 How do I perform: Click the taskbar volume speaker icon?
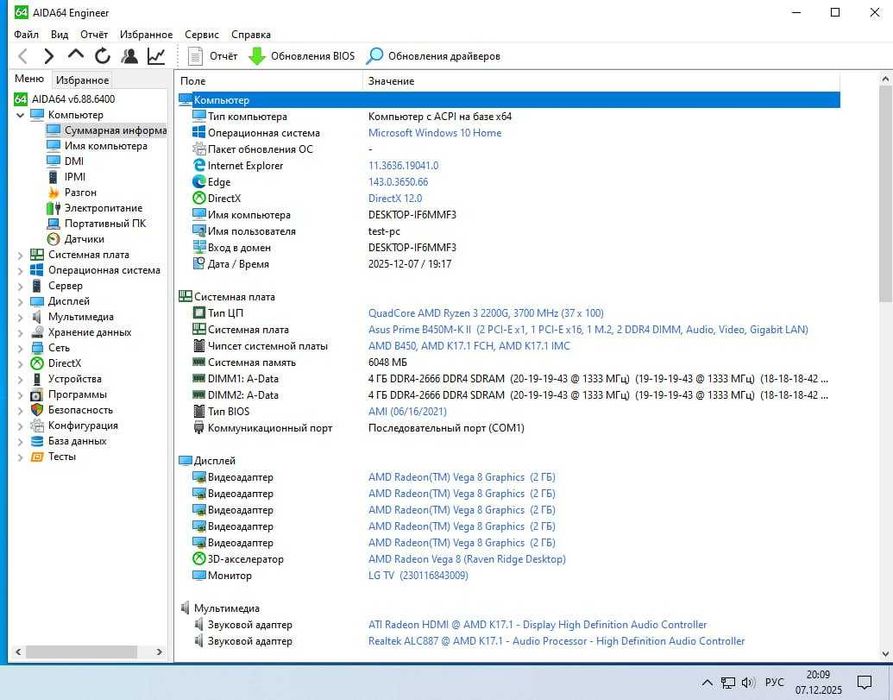click(x=748, y=682)
